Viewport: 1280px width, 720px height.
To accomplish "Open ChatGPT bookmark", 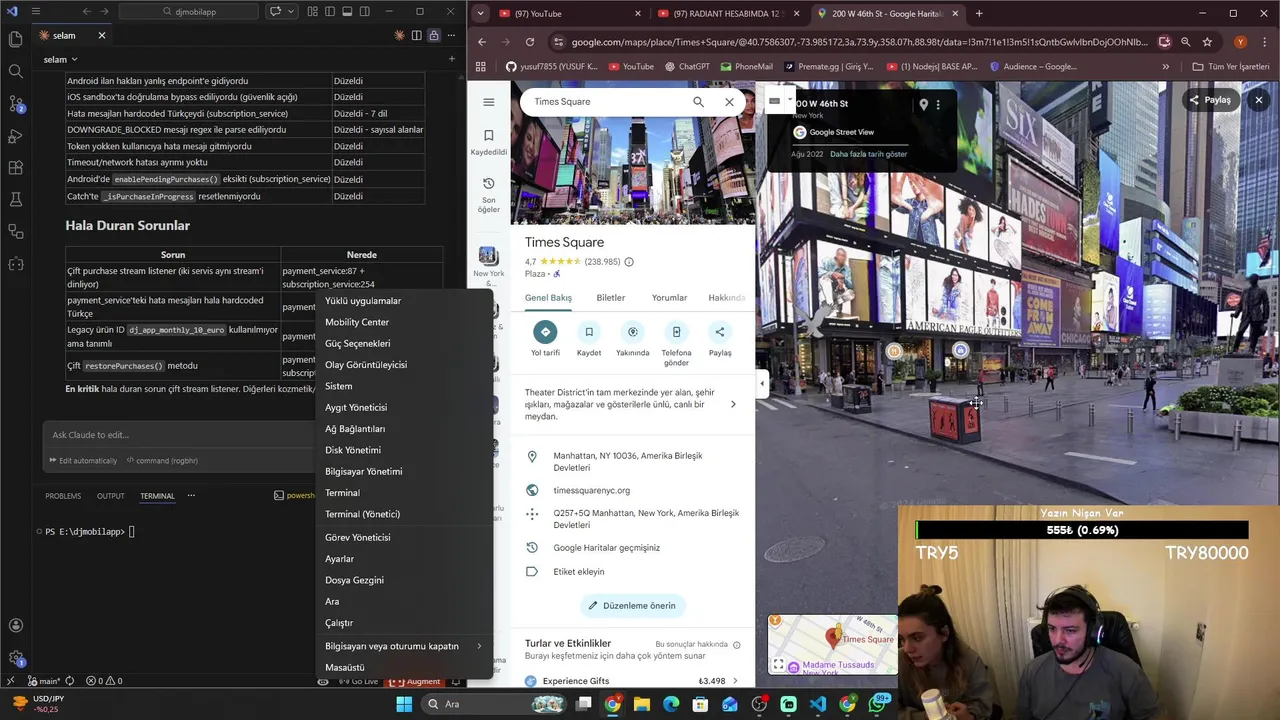I will pos(686,67).
